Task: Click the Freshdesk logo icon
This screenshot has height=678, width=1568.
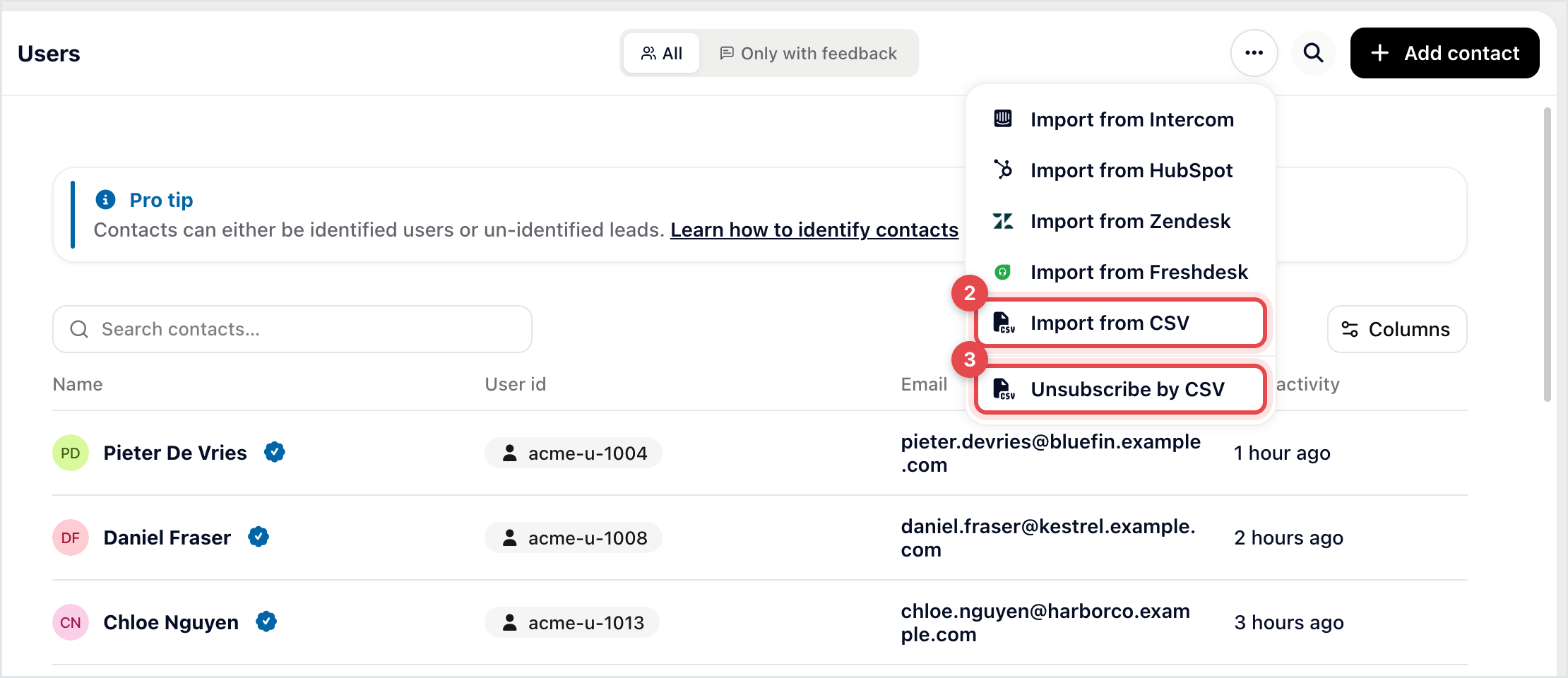Action: click(x=1003, y=272)
